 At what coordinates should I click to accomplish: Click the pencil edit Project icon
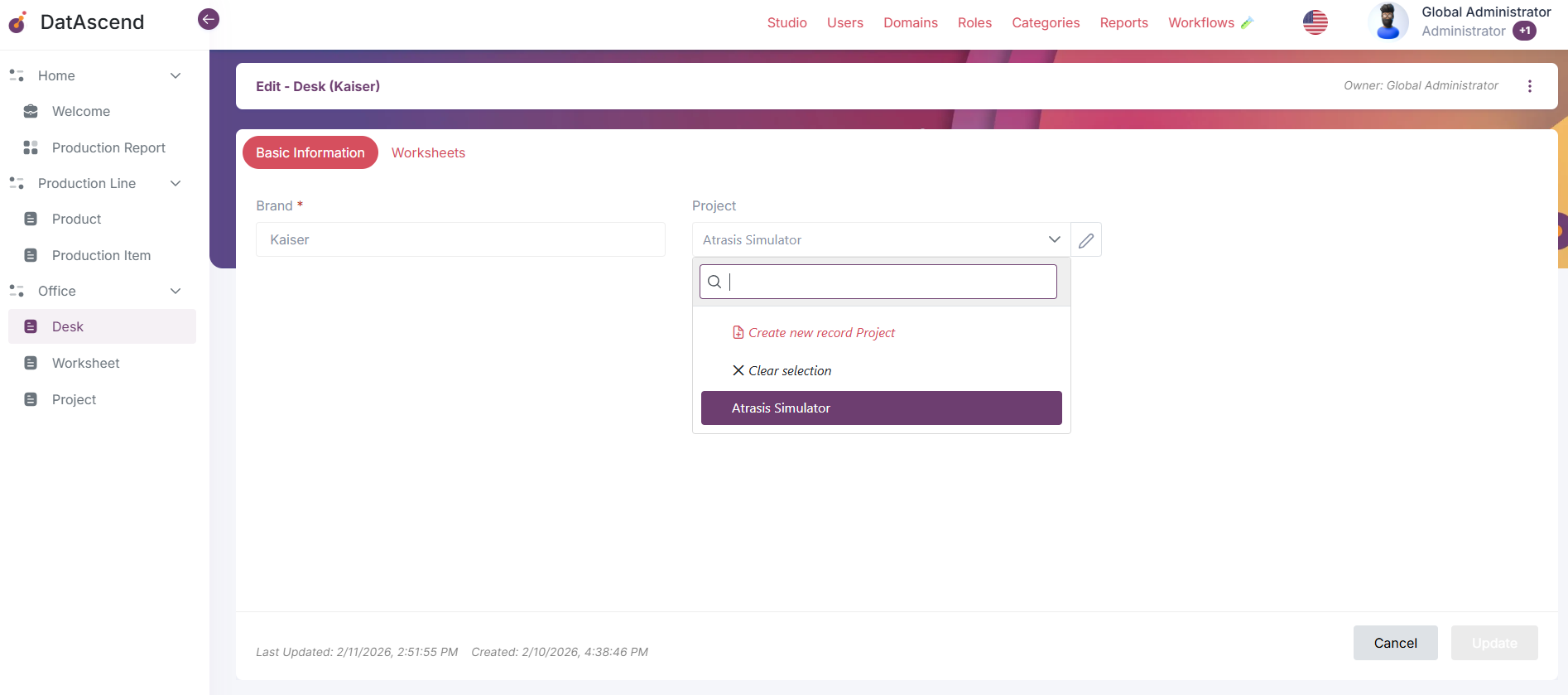[x=1086, y=240]
